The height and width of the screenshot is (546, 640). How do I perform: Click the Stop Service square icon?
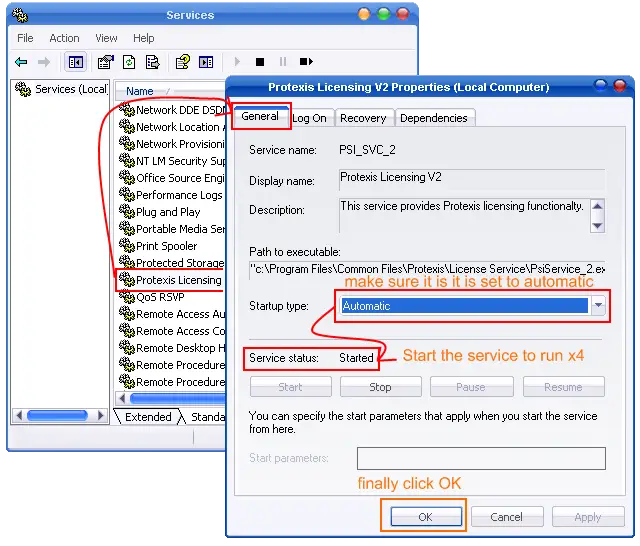pos(260,62)
